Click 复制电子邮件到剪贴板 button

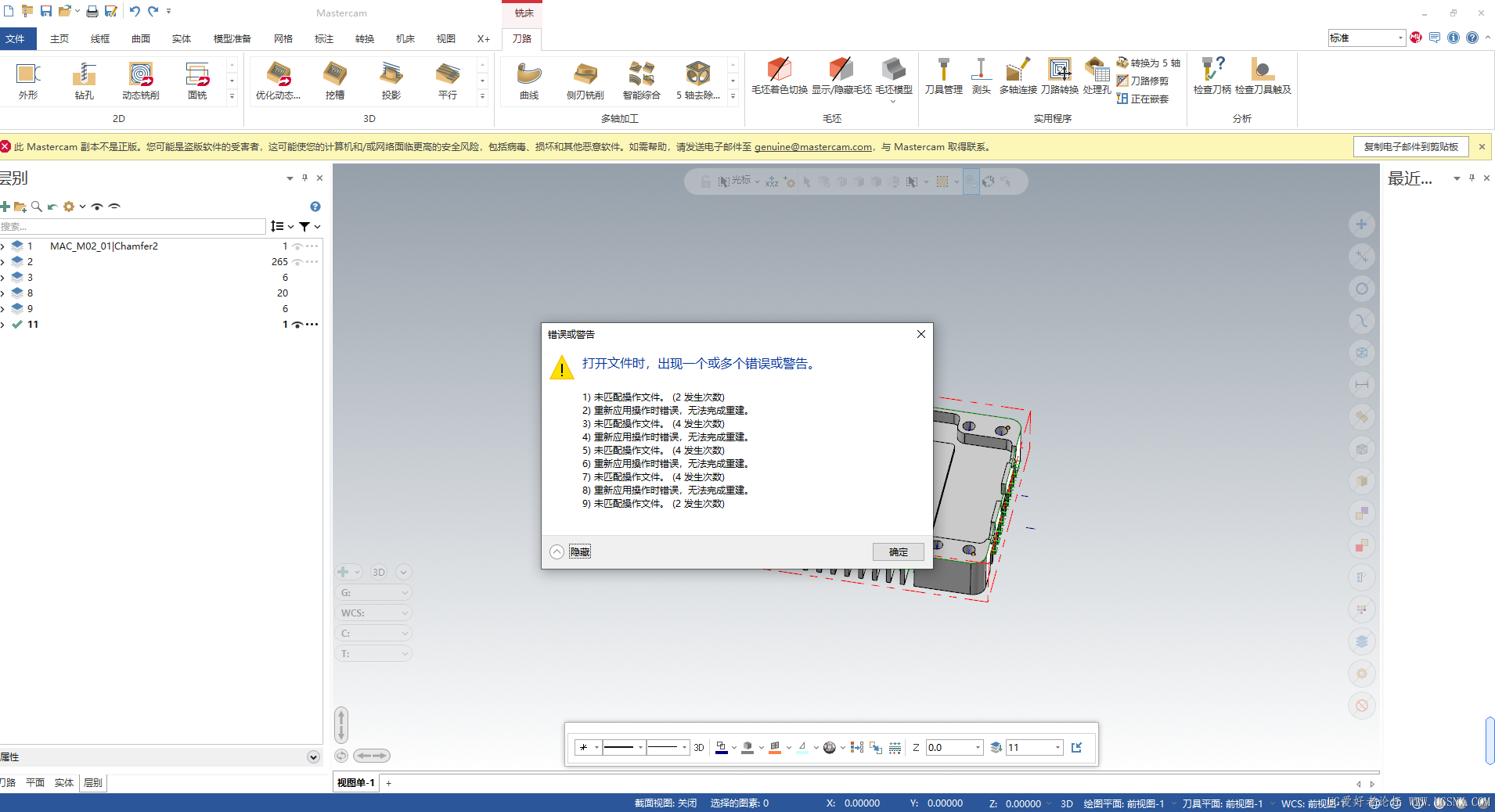(x=1411, y=146)
